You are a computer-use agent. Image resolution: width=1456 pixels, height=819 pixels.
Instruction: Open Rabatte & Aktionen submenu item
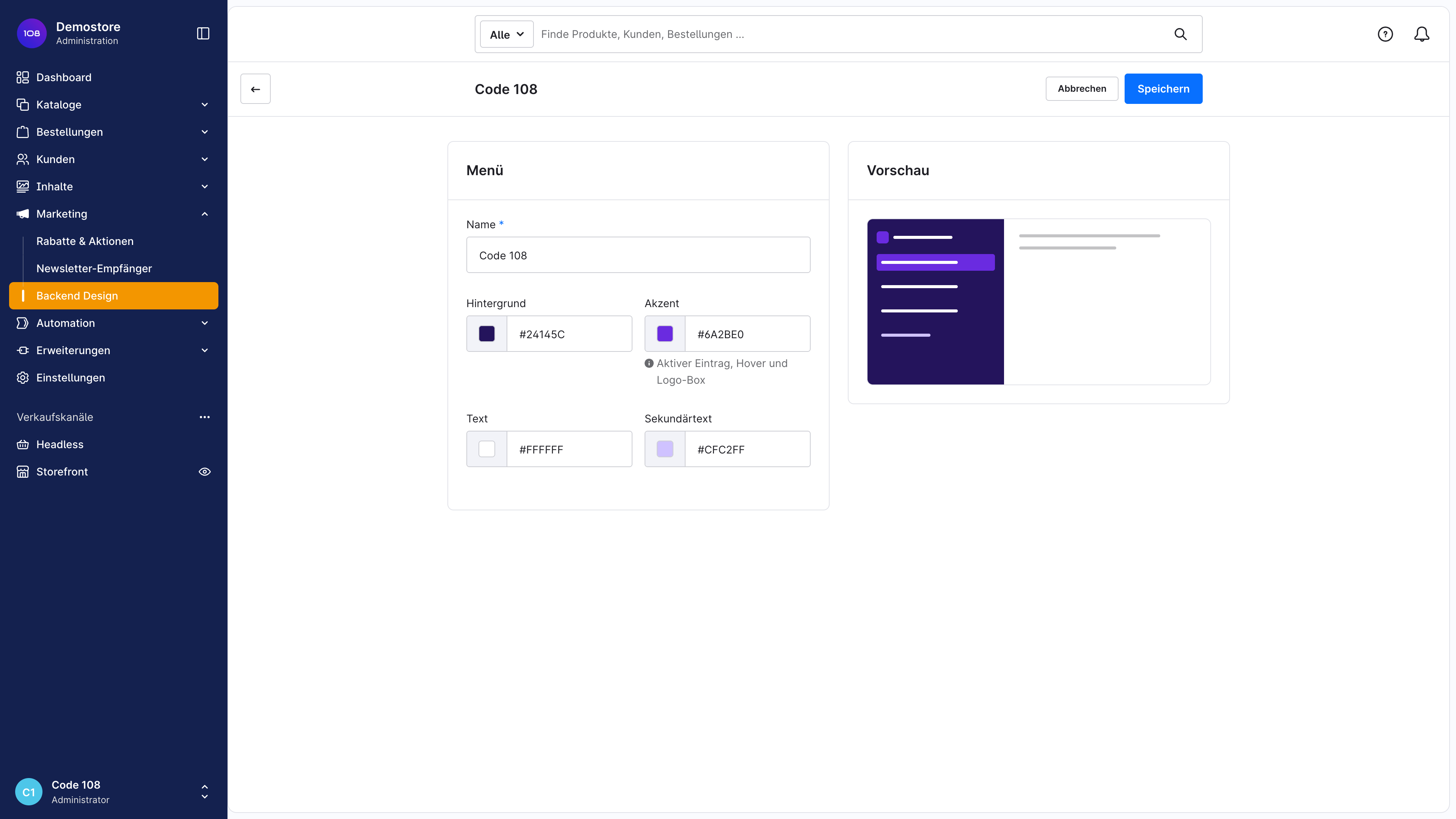[85, 242]
